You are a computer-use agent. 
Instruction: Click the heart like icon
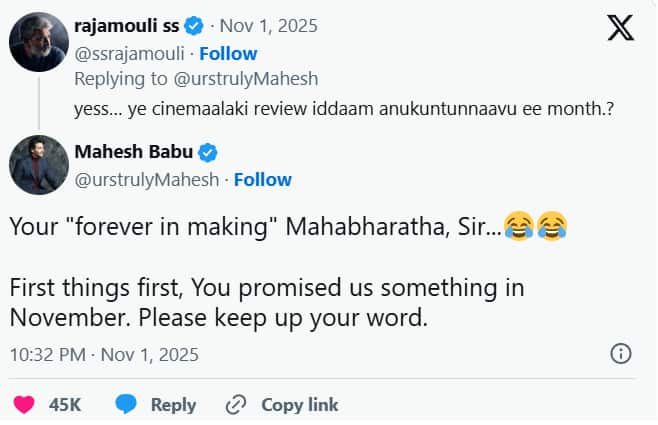pyautogui.click(x=24, y=404)
